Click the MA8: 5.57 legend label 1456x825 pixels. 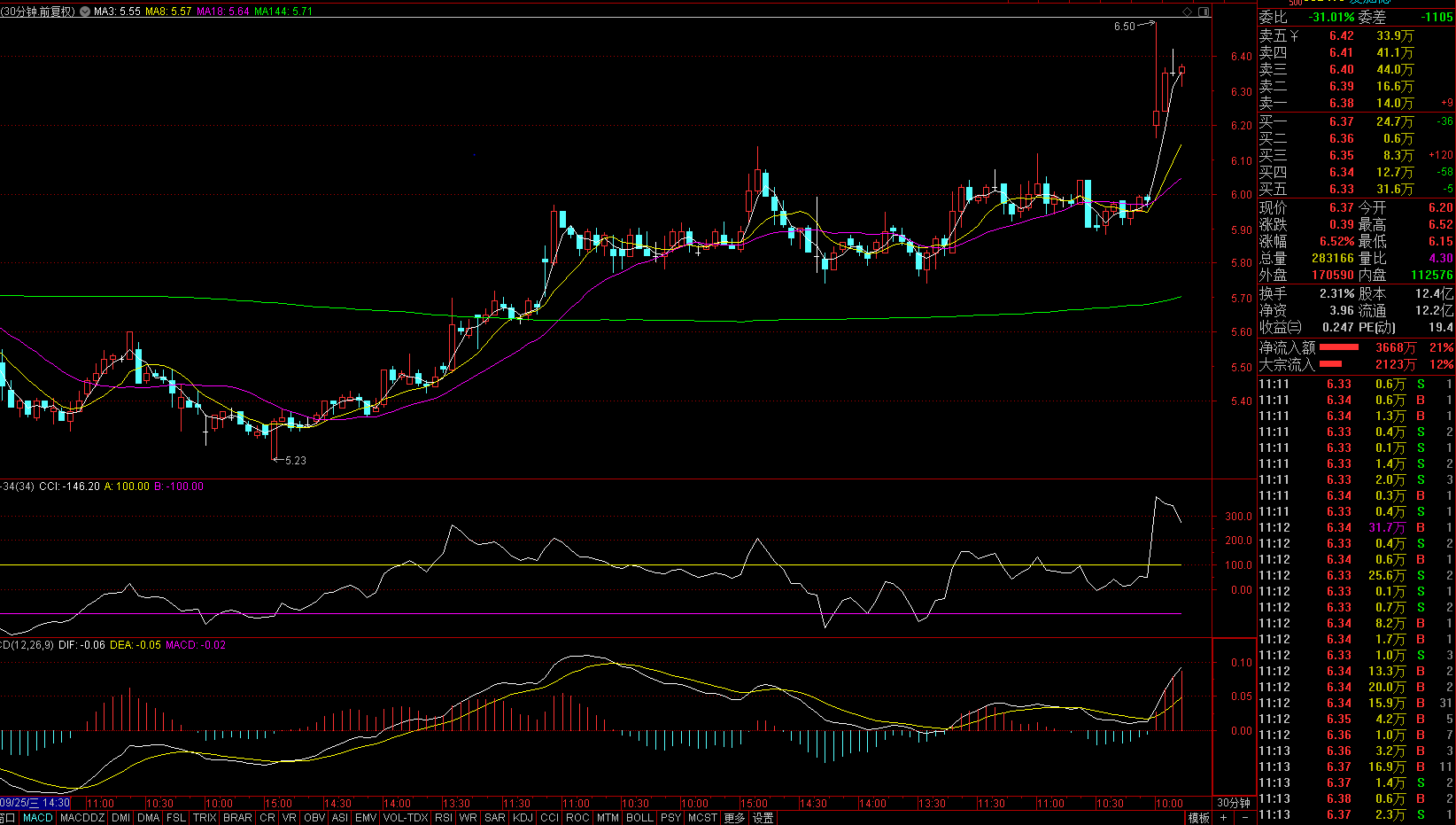coord(168,12)
